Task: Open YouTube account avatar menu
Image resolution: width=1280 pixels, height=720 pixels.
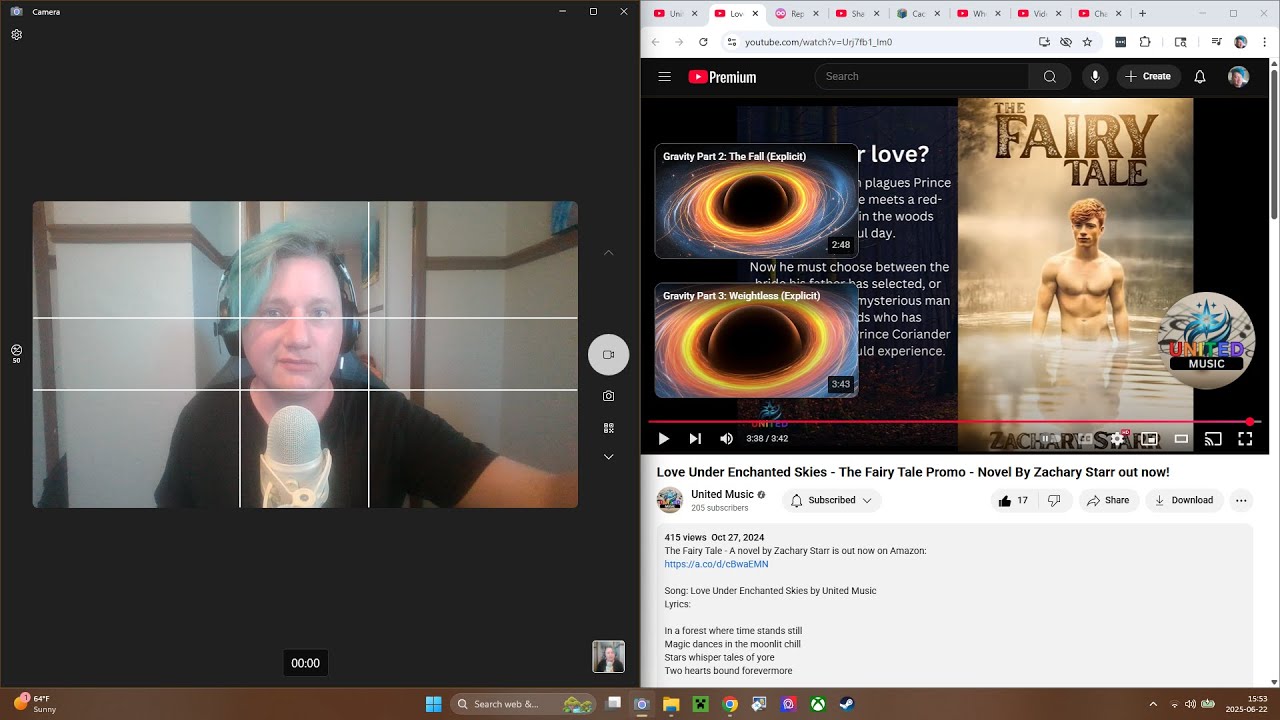Action: tap(1238, 77)
